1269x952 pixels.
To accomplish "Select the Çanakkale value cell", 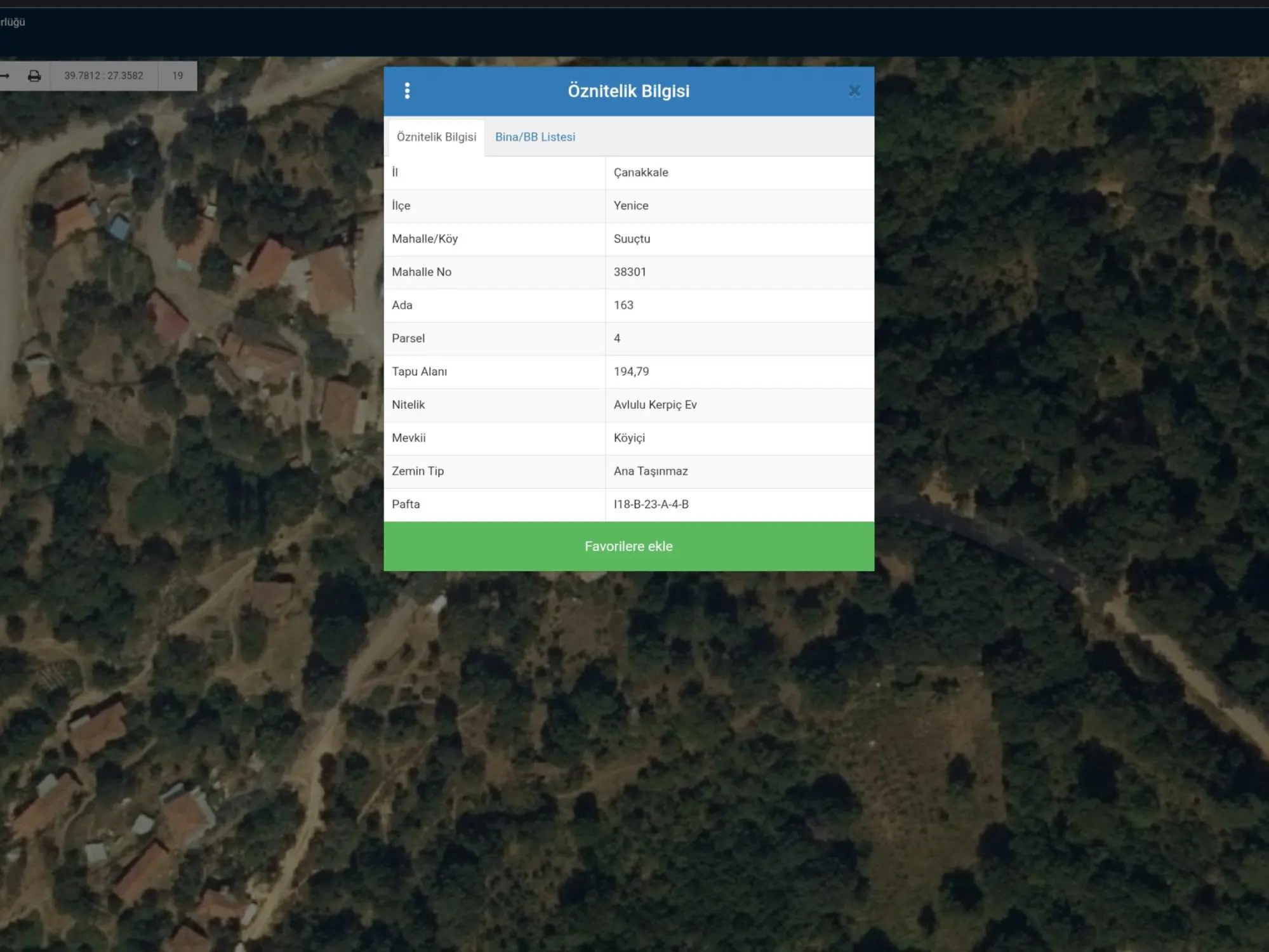I will [x=740, y=173].
